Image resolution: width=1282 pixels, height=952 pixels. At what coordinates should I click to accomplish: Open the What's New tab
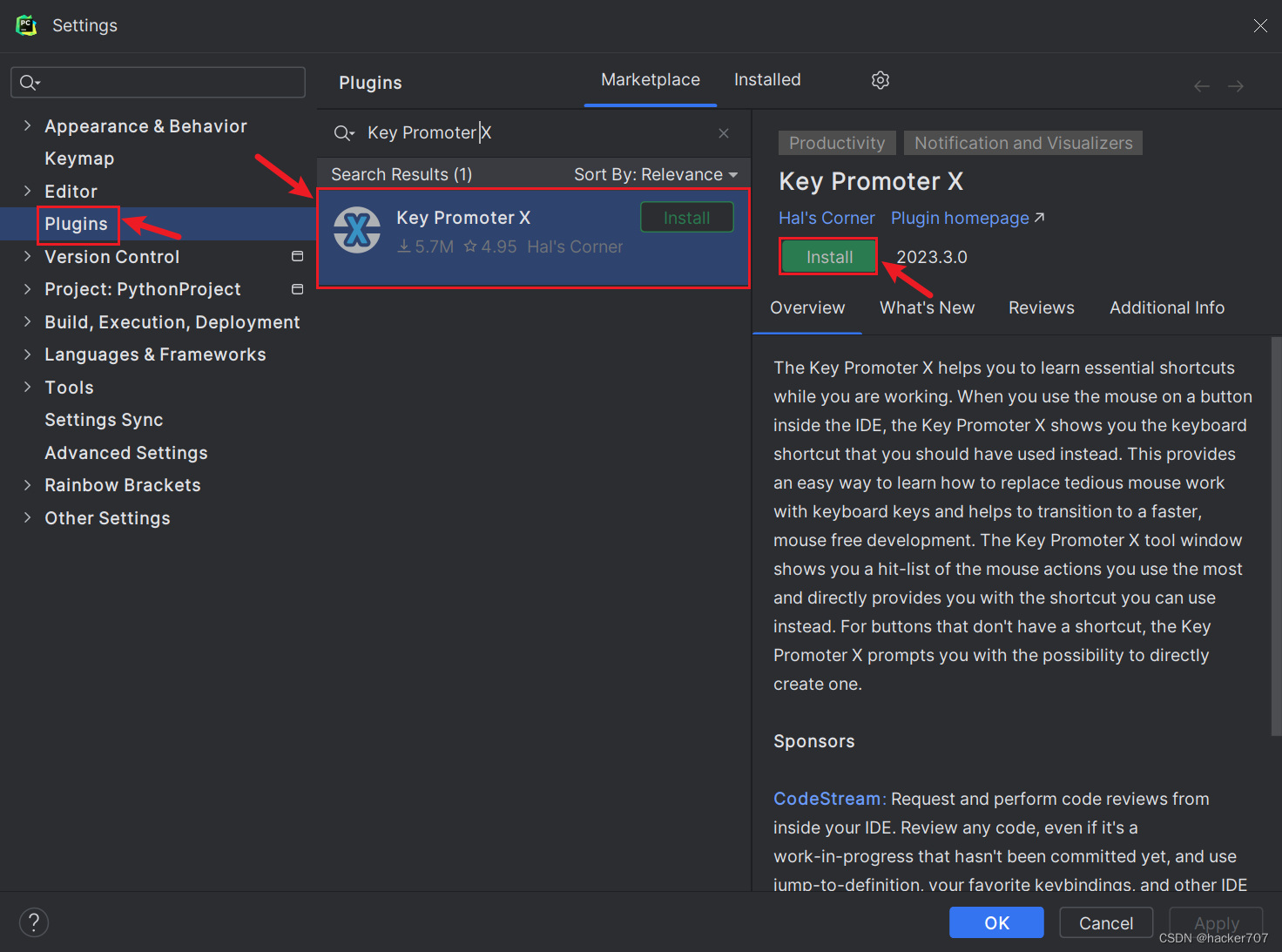click(927, 307)
